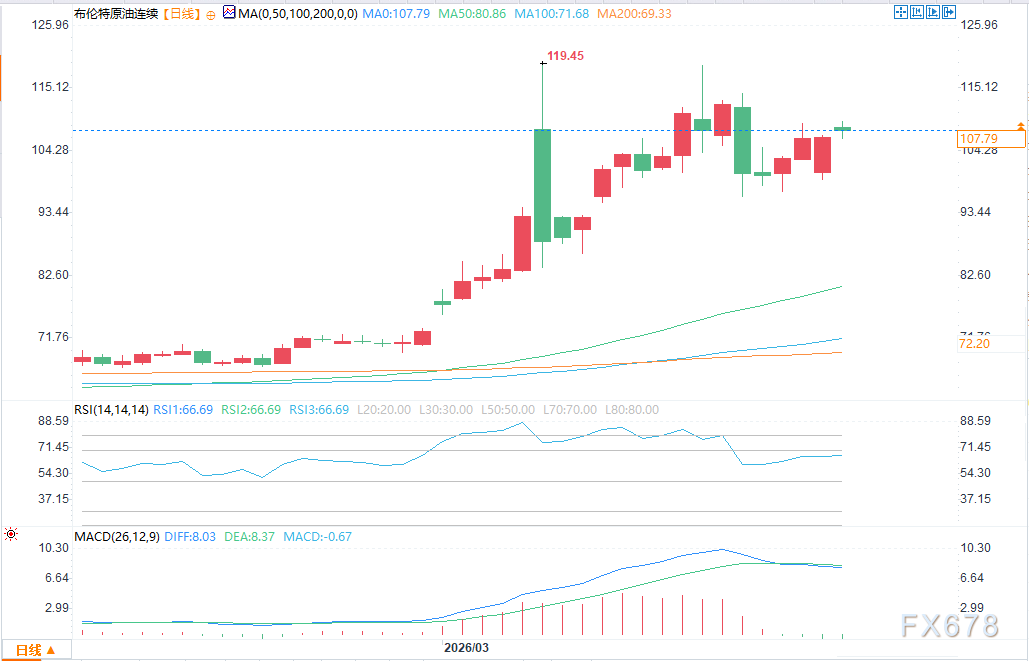
Task: Click the crosshair cursor icon at top right
Action: 899,12
